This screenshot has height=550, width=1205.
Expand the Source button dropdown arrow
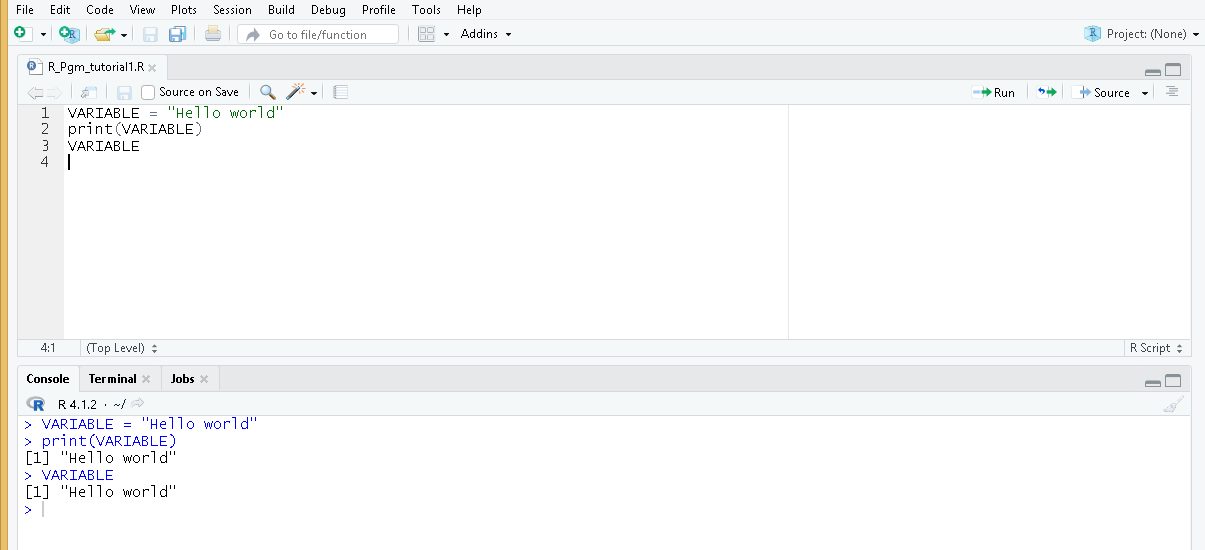click(x=1145, y=93)
